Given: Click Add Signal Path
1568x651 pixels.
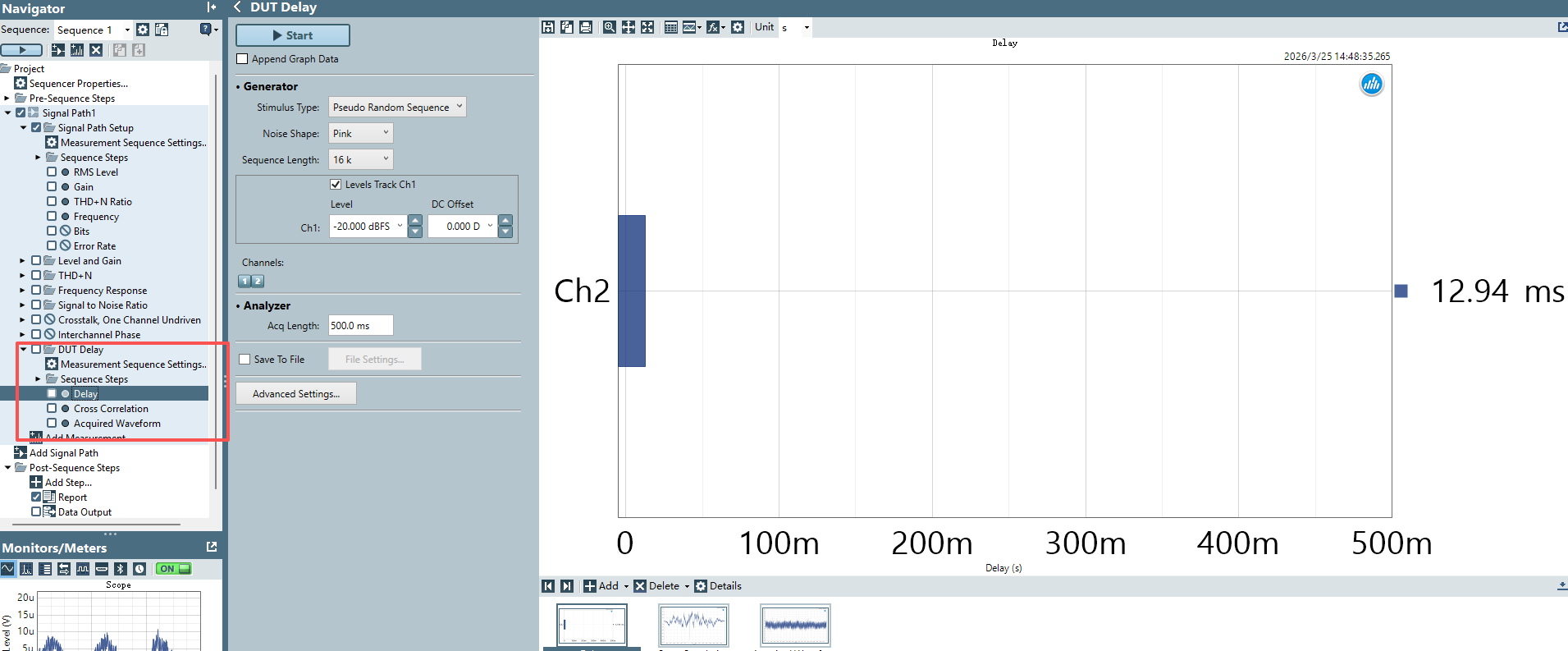Looking at the screenshot, I should pos(64,453).
